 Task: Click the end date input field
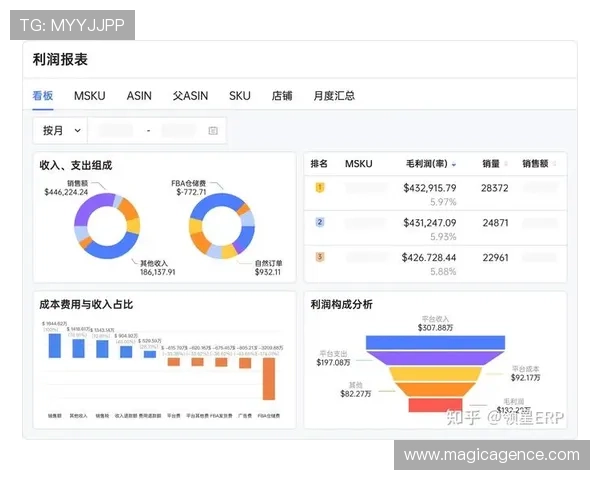(179, 131)
